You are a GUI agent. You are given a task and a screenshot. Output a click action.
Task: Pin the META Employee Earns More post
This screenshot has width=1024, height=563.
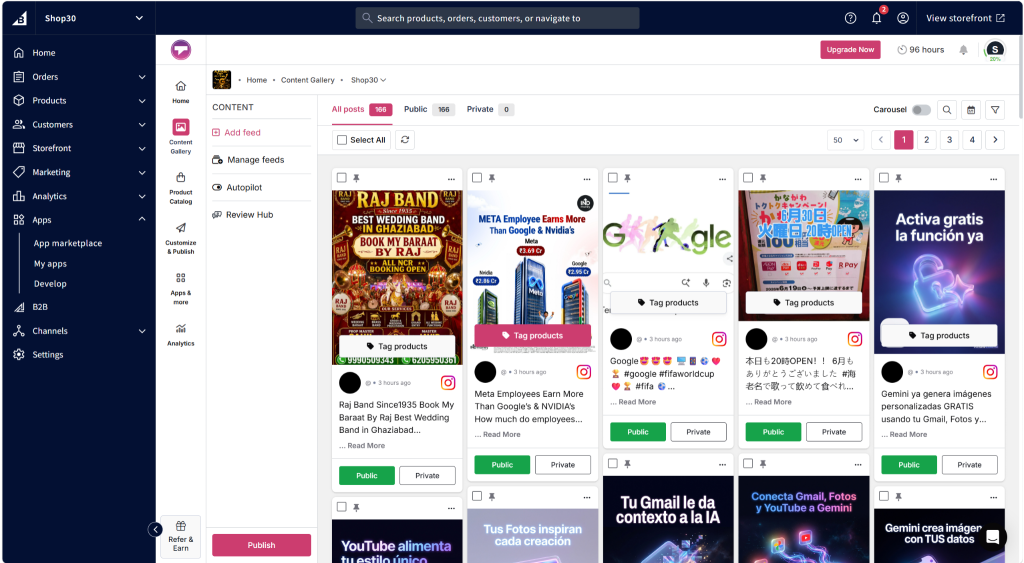[x=492, y=178]
